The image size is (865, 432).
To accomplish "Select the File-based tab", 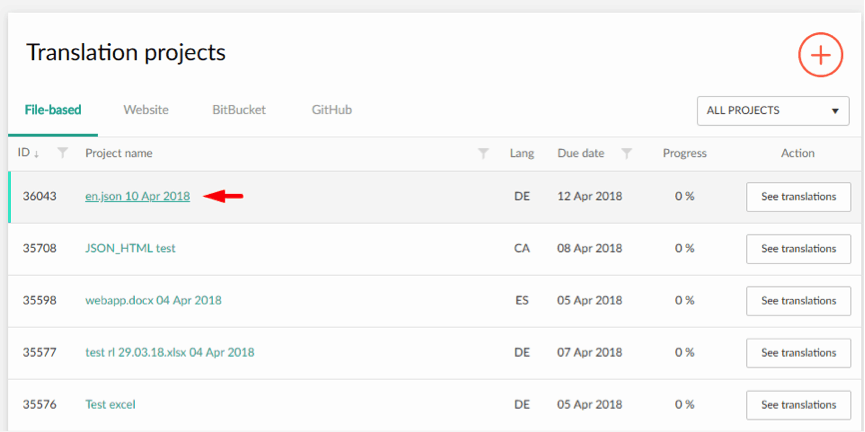I will coord(53,110).
